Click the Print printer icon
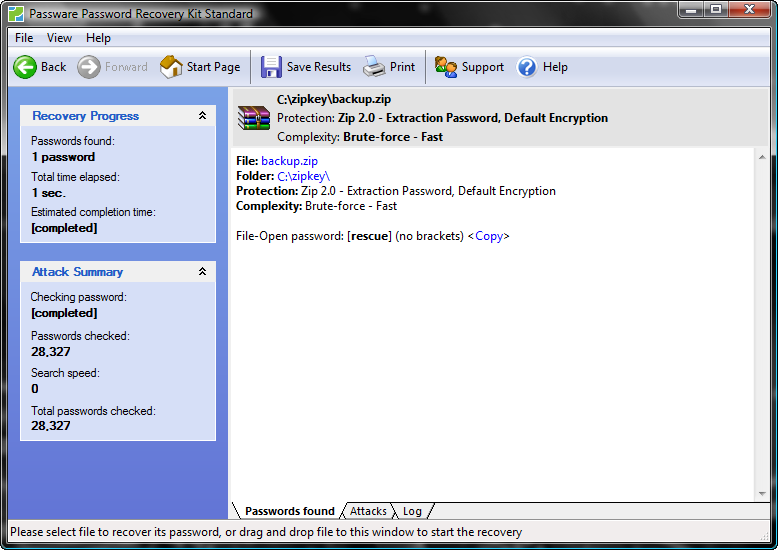Viewport: 778px width, 550px height. point(374,67)
